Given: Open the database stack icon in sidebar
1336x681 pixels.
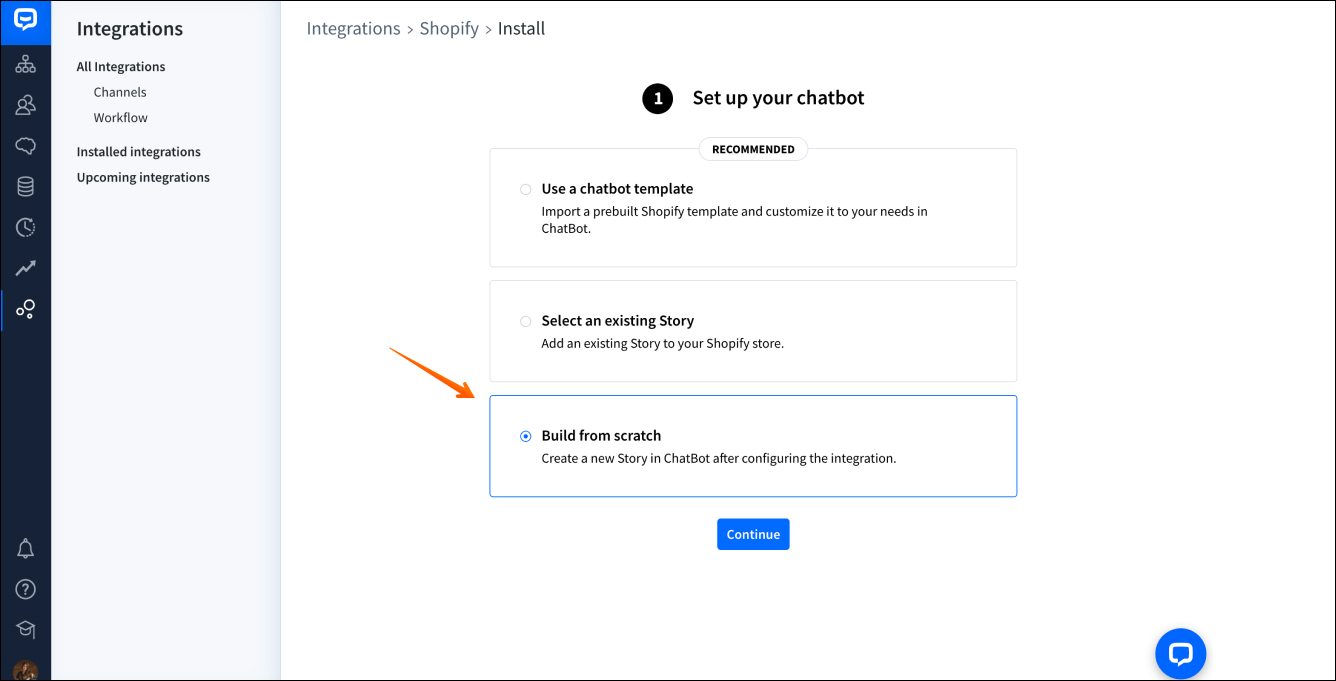Looking at the screenshot, I should pyautogui.click(x=25, y=186).
